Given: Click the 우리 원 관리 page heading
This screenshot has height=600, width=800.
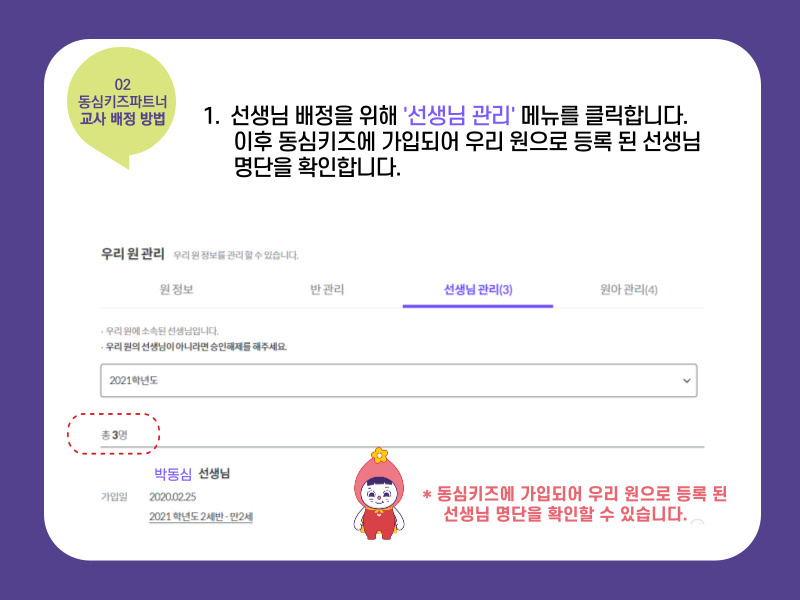Looking at the screenshot, I should 133,254.
